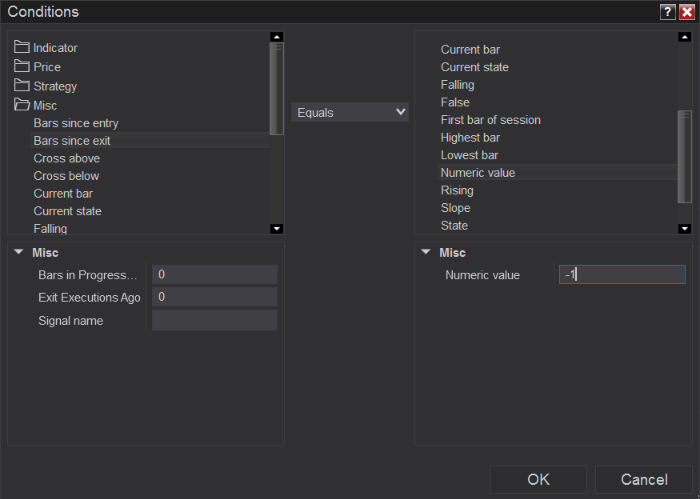Collapse the left Misc properties section
This screenshot has height=499, width=700.
[18, 252]
